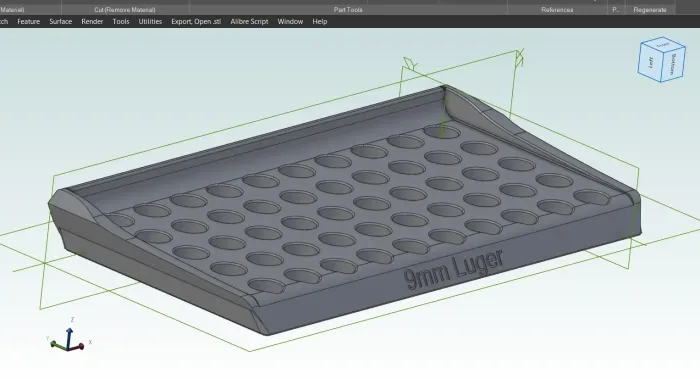Open the Surface menu
This screenshot has width=700, height=379.
(x=61, y=21)
